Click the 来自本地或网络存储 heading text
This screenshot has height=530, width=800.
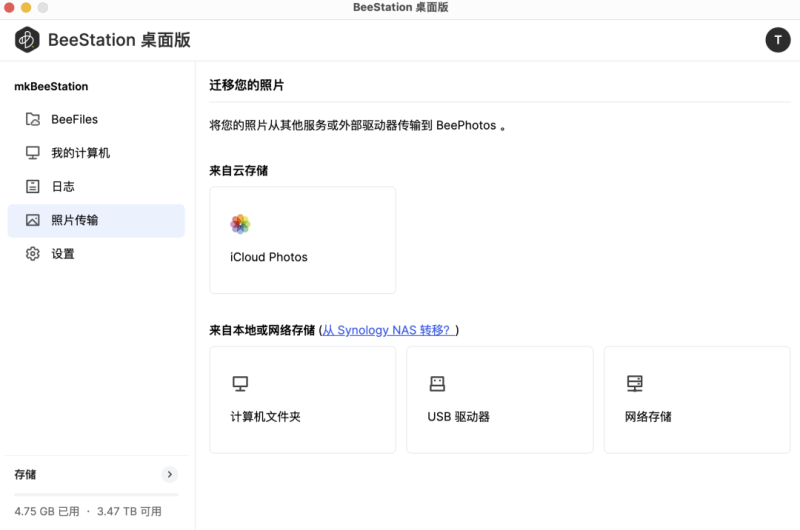point(262,331)
